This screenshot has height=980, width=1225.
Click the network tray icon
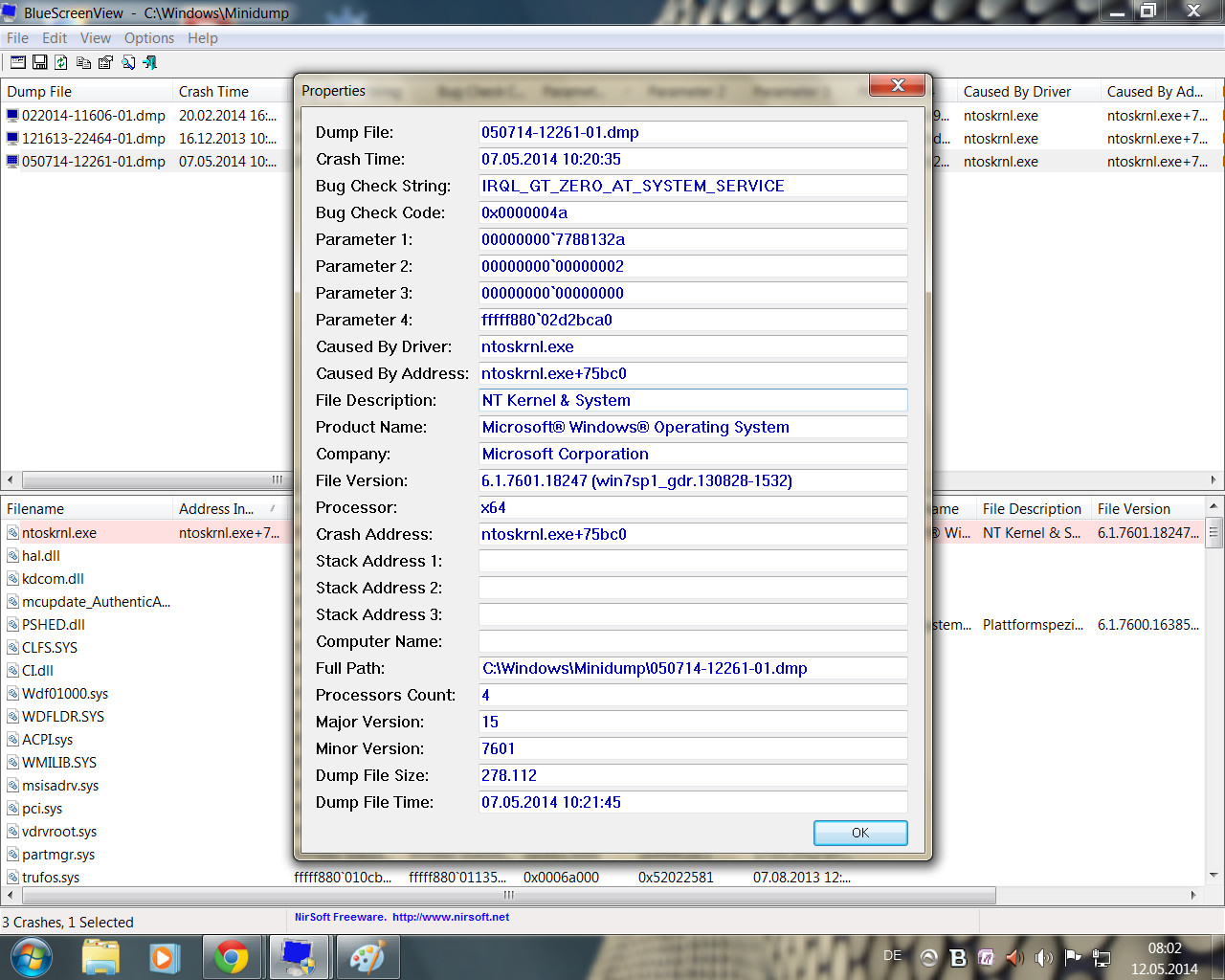click(1101, 957)
